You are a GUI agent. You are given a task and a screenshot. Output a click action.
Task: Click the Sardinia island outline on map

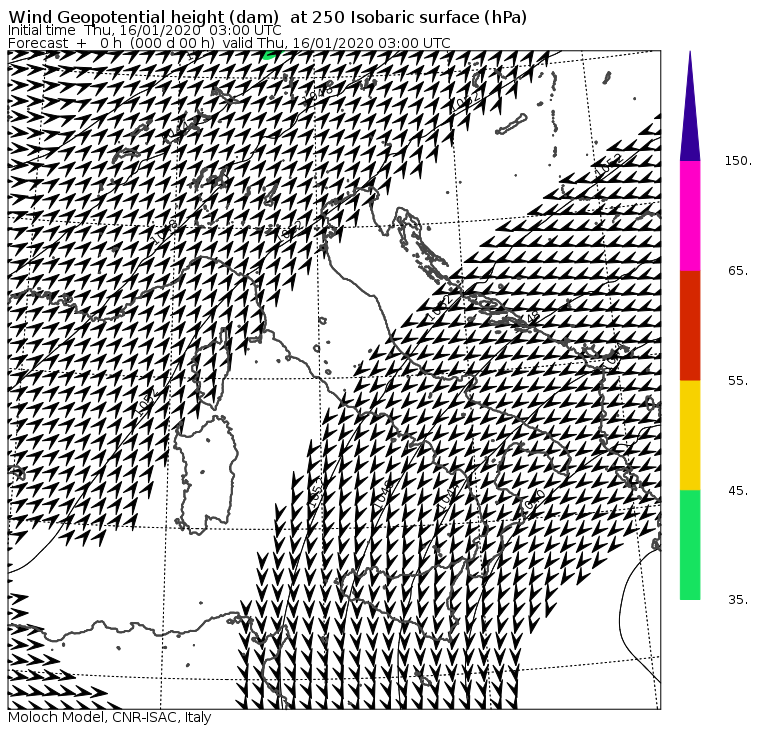206,475
